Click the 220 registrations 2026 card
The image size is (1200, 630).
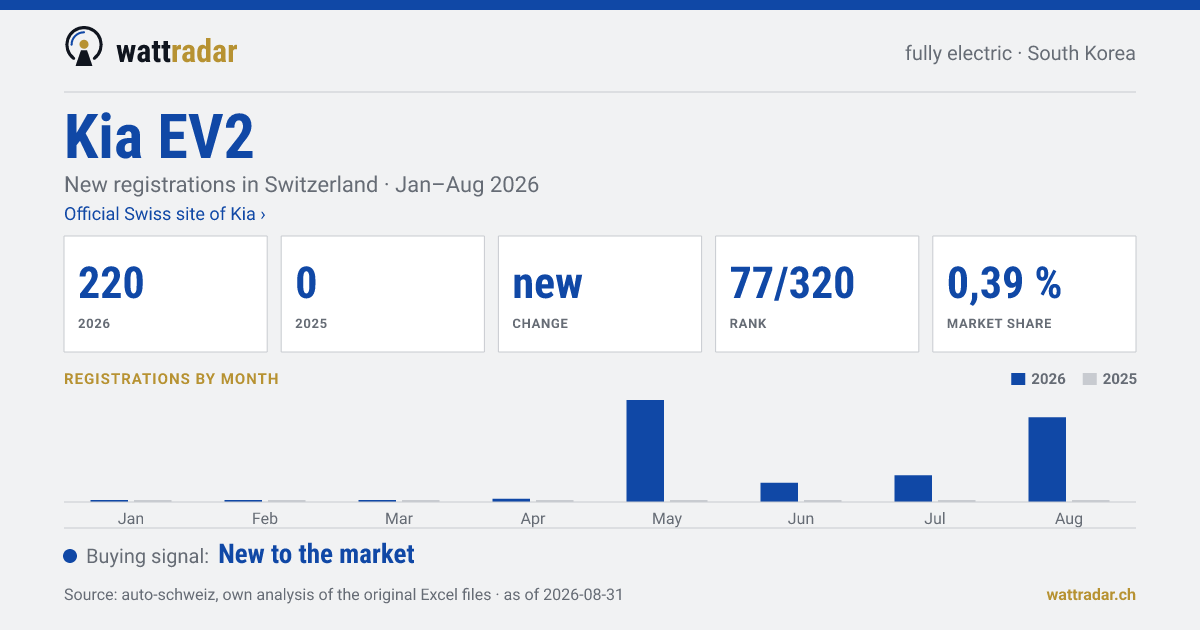[166, 294]
